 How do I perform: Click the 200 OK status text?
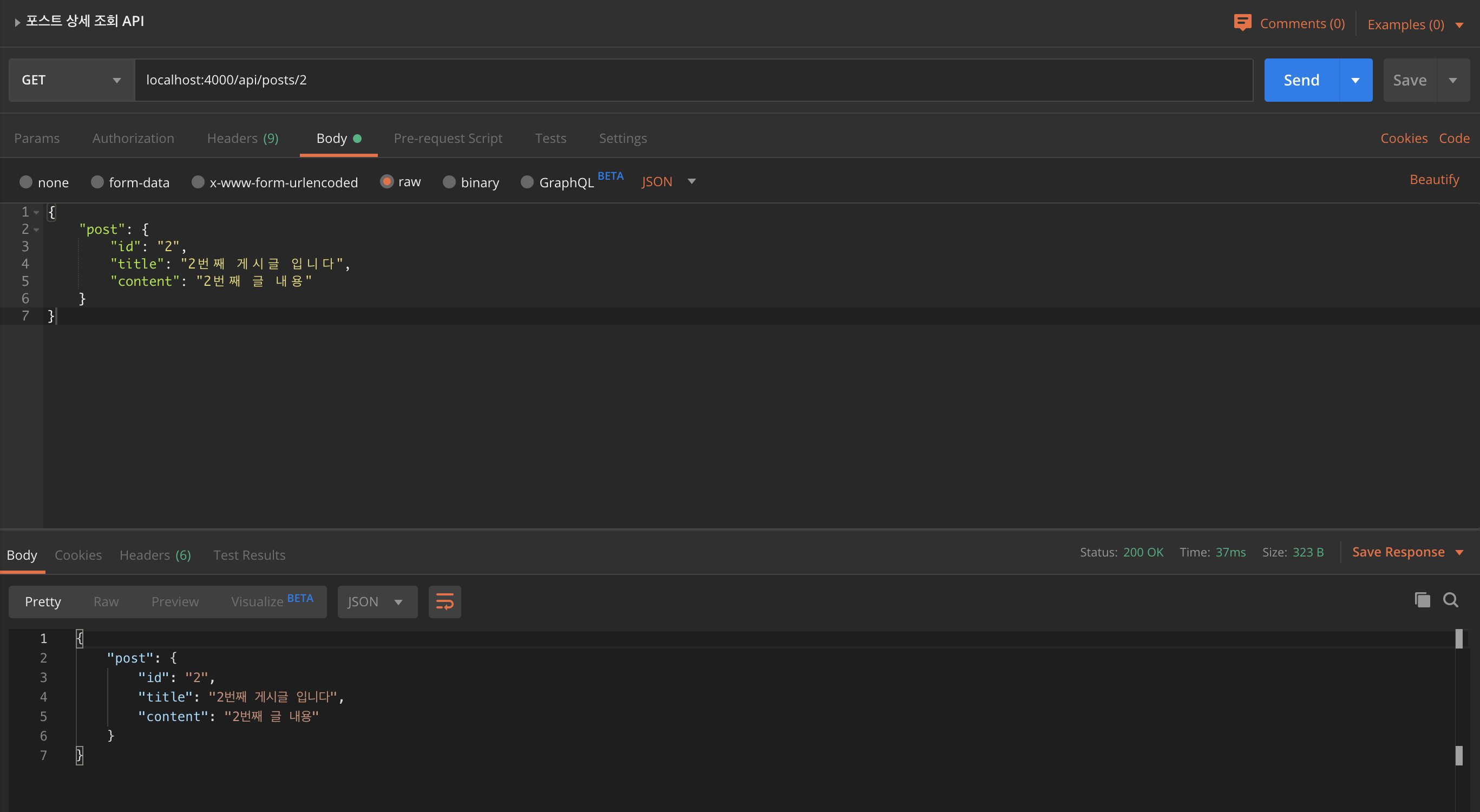[1143, 552]
